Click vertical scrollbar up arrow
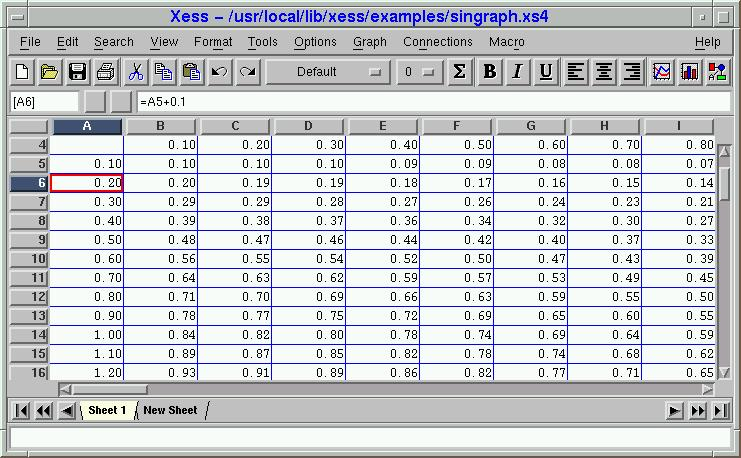Viewport: 741px width, 458px height. pos(724,152)
